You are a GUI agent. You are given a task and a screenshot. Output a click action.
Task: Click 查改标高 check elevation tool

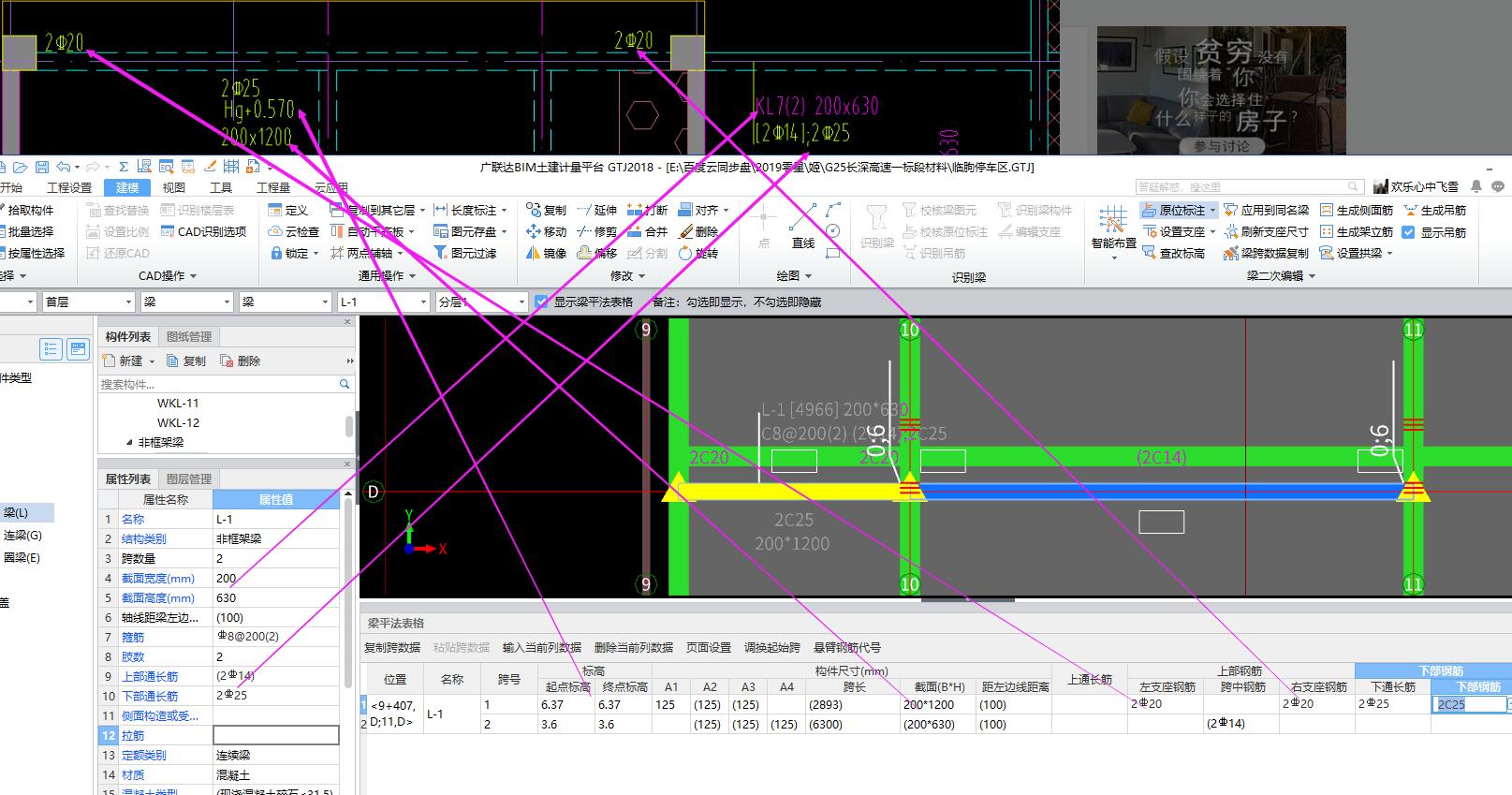tap(1173, 253)
